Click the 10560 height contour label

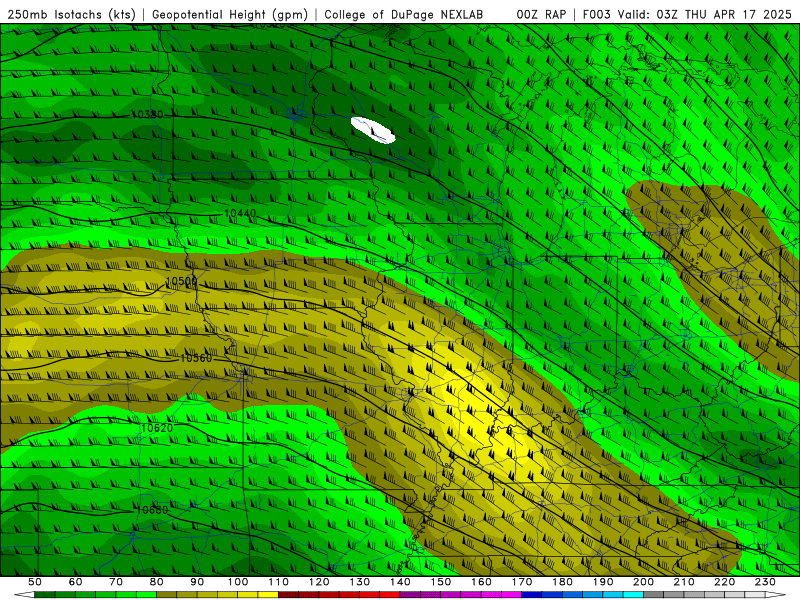(196, 358)
